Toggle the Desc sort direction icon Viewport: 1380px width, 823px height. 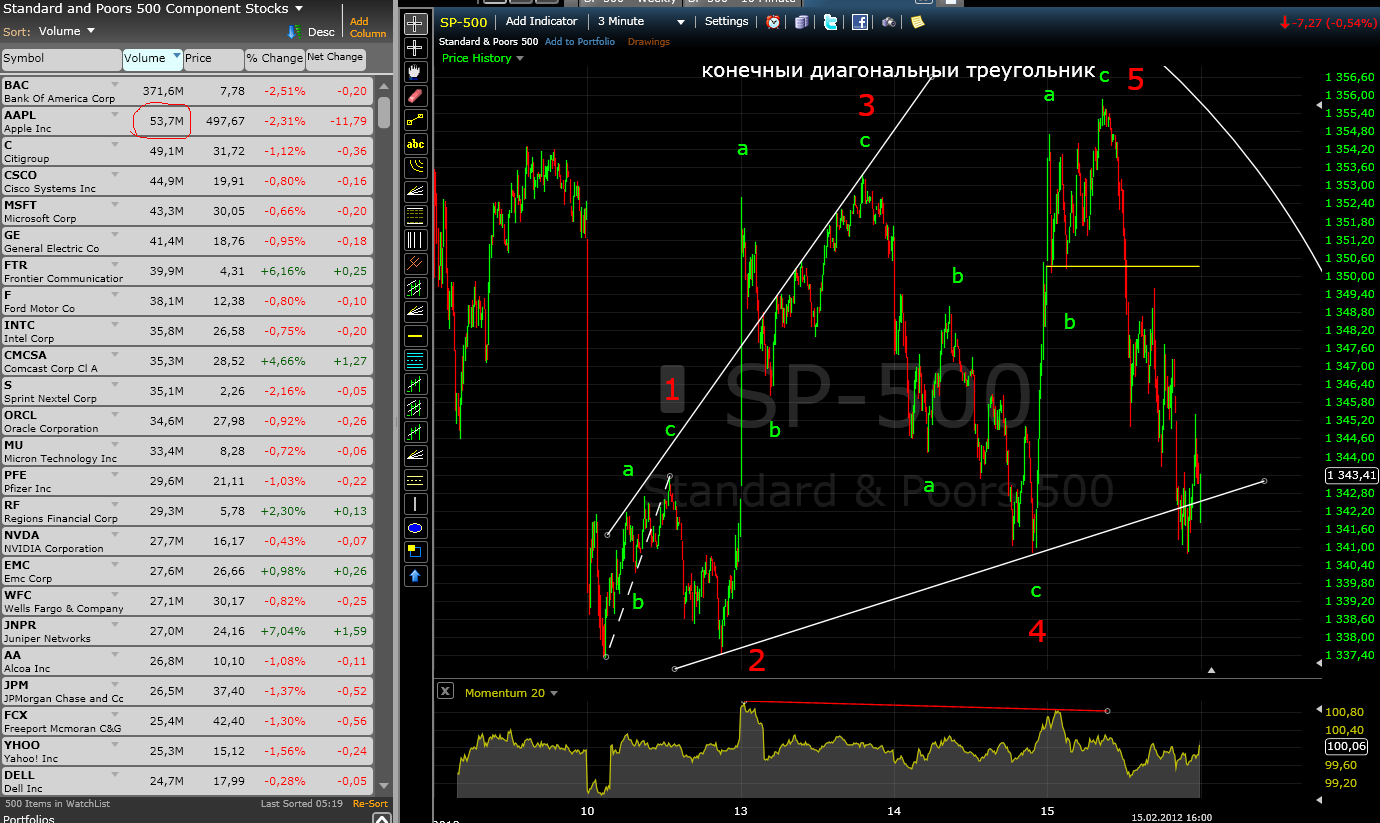(294, 32)
